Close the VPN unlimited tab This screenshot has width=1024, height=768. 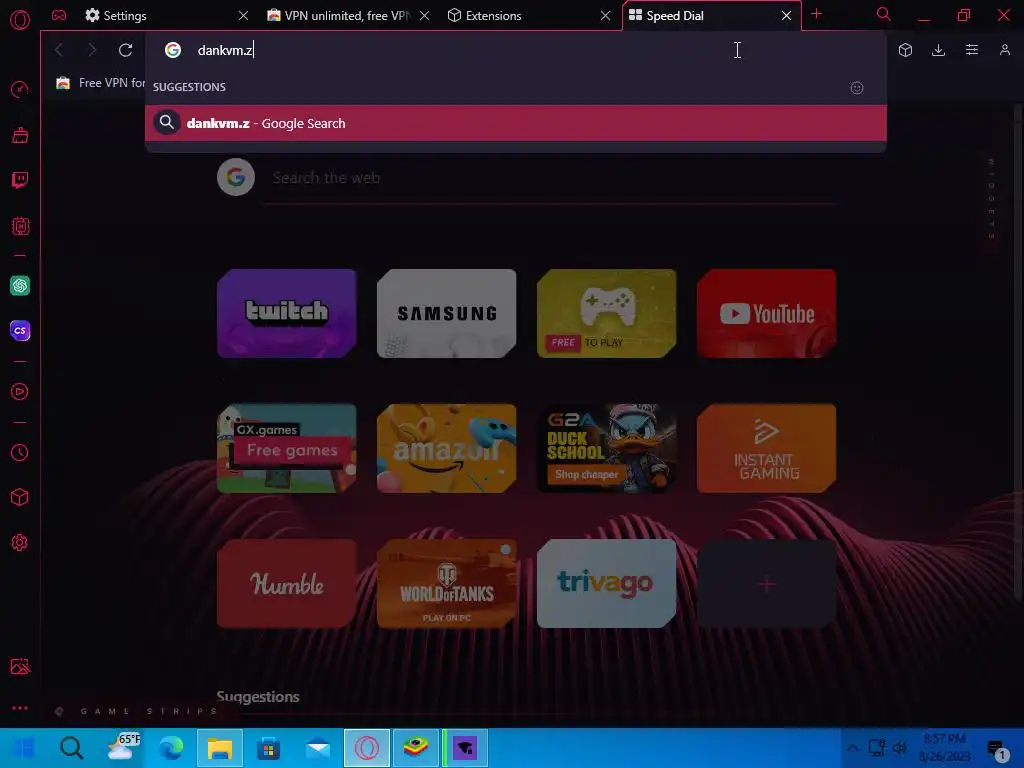click(424, 15)
